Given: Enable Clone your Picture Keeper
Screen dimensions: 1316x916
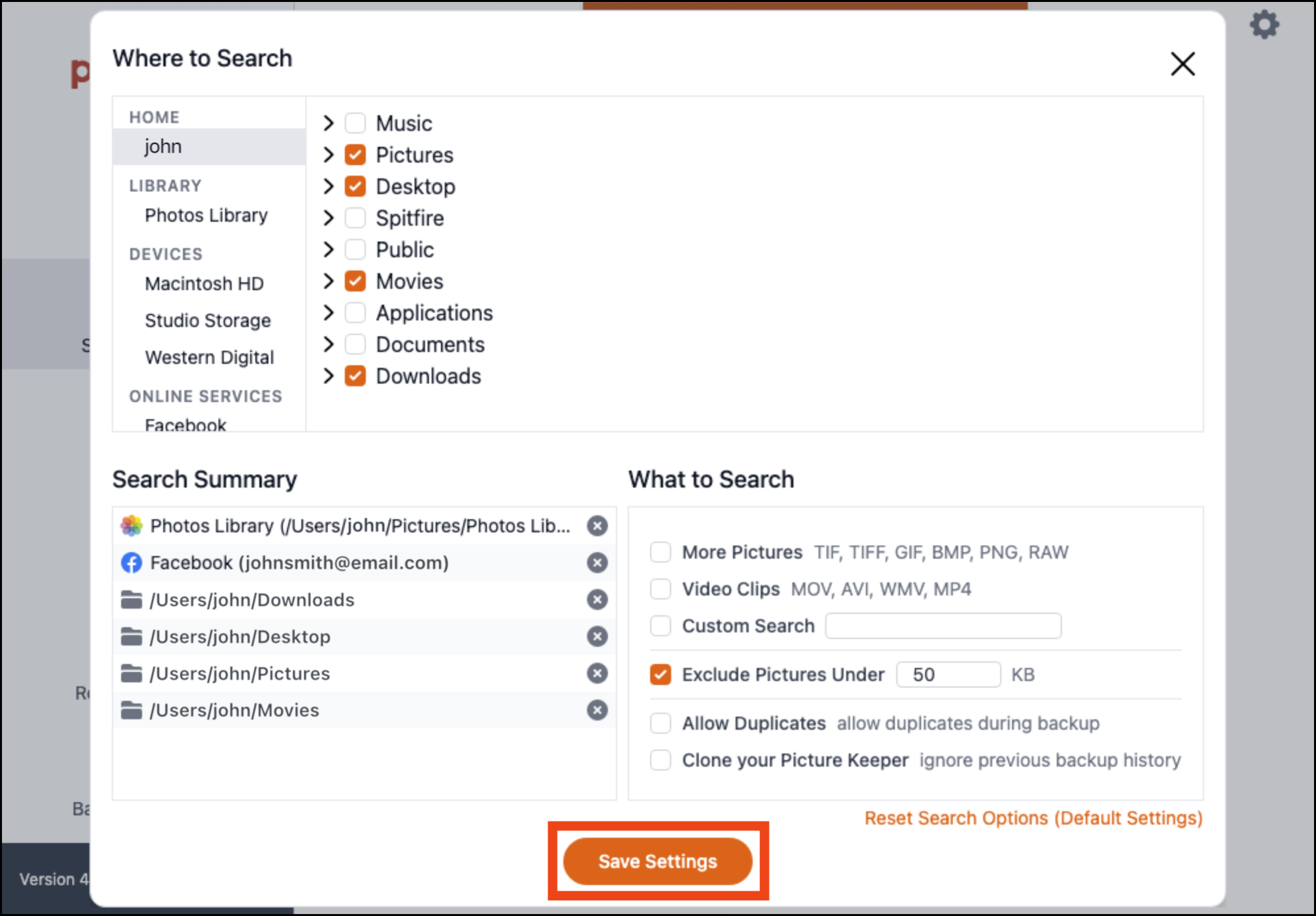Looking at the screenshot, I should (661, 760).
